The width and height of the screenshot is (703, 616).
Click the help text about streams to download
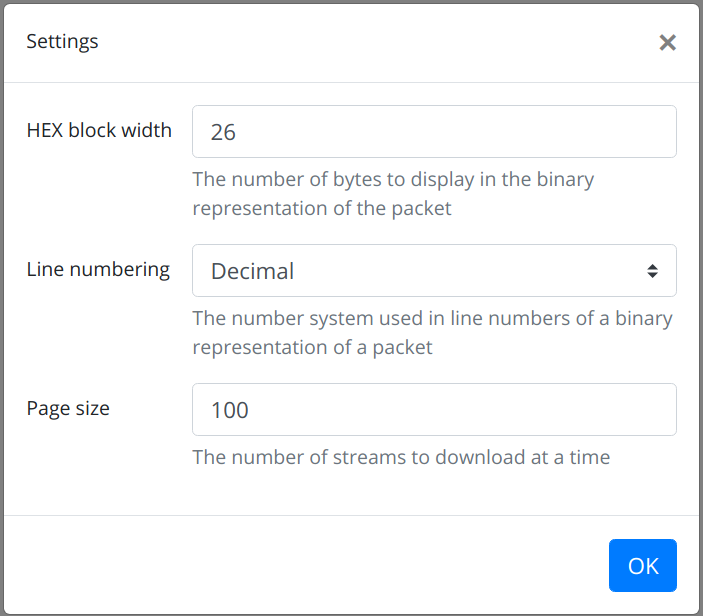pos(401,458)
